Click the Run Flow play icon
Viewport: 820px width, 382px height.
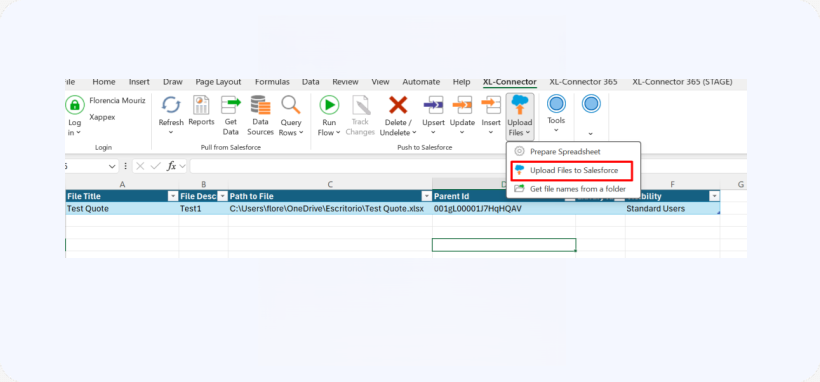[x=329, y=105]
